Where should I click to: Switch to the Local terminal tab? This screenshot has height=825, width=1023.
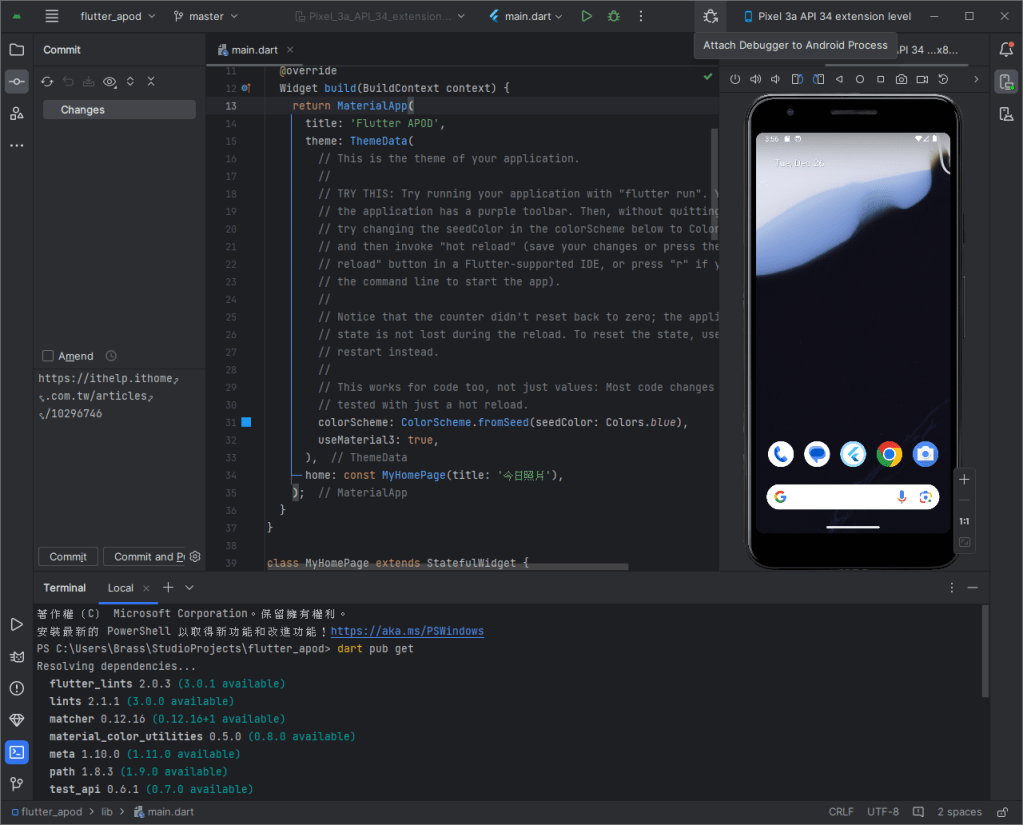coord(120,588)
